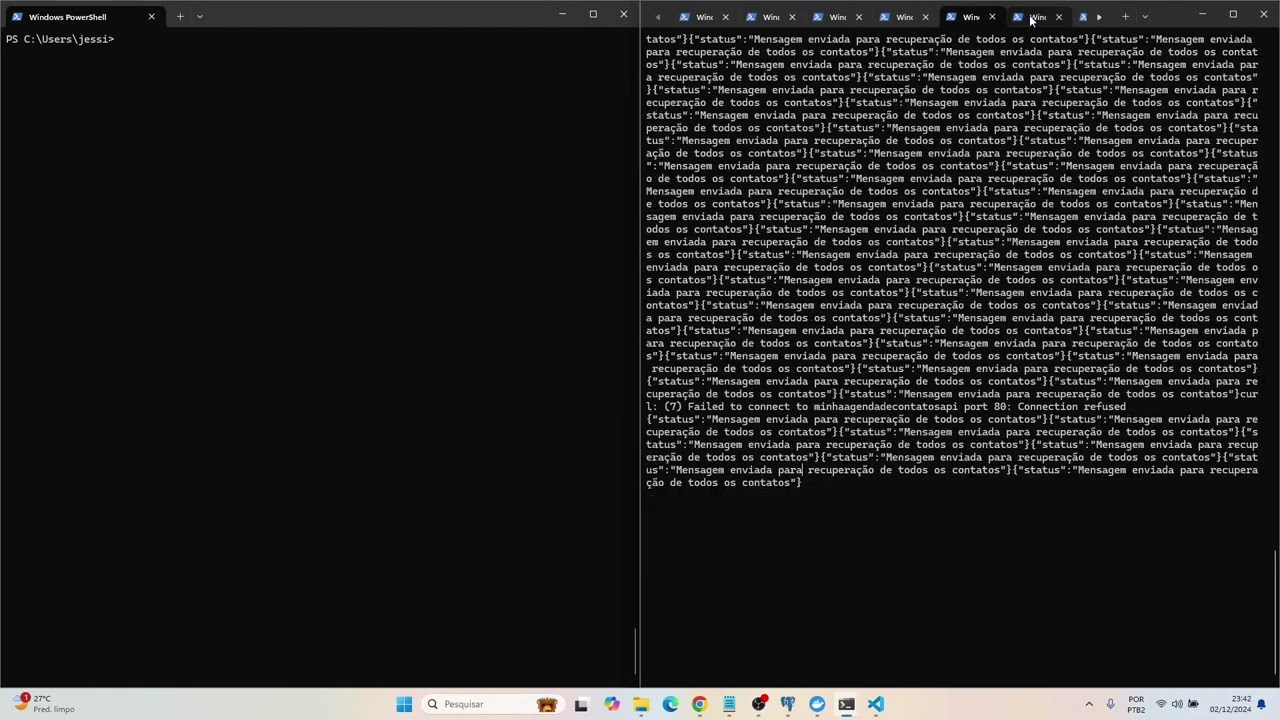Open the weather widget showing 27°C
This screenshot has height=720, width=1280.
pos(45,704)
